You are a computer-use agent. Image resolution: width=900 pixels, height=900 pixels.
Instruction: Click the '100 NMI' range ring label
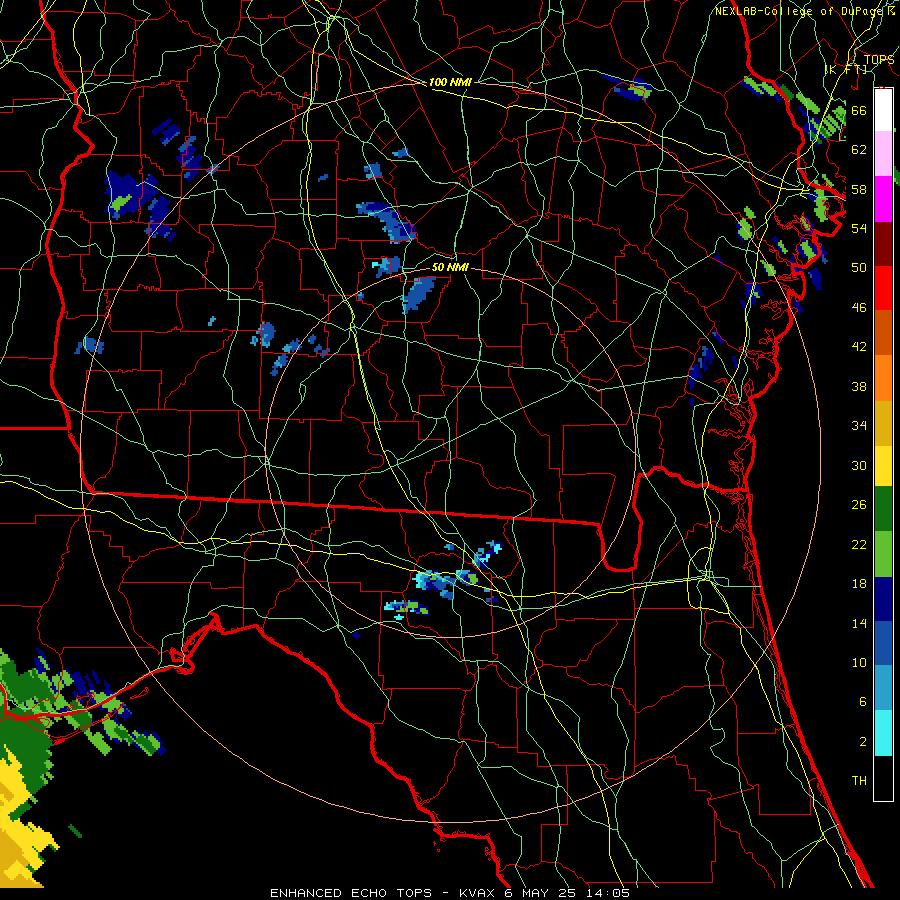(450, 82)
